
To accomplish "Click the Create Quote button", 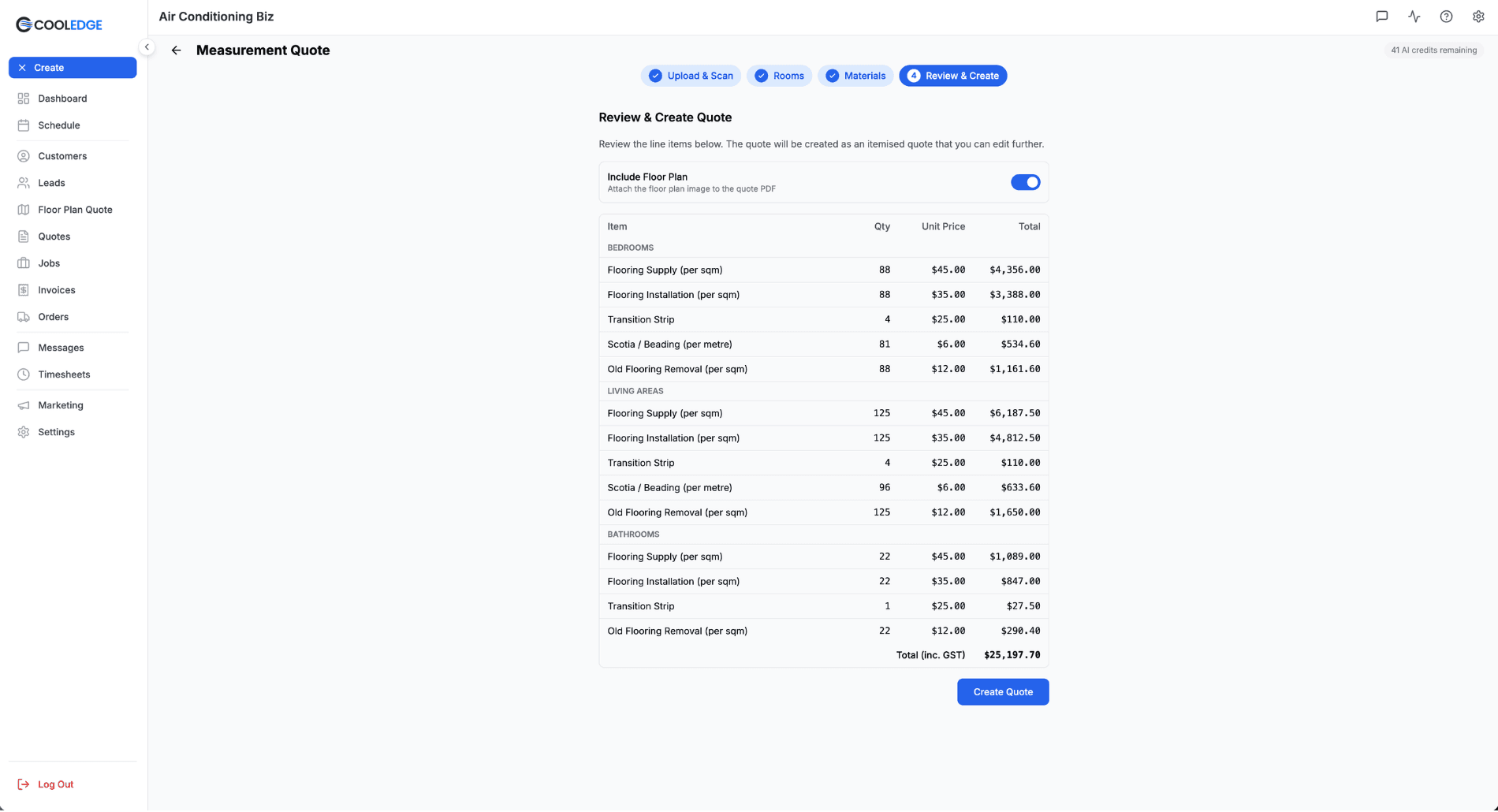I will pyautogui.click(x=1002, y=692).
